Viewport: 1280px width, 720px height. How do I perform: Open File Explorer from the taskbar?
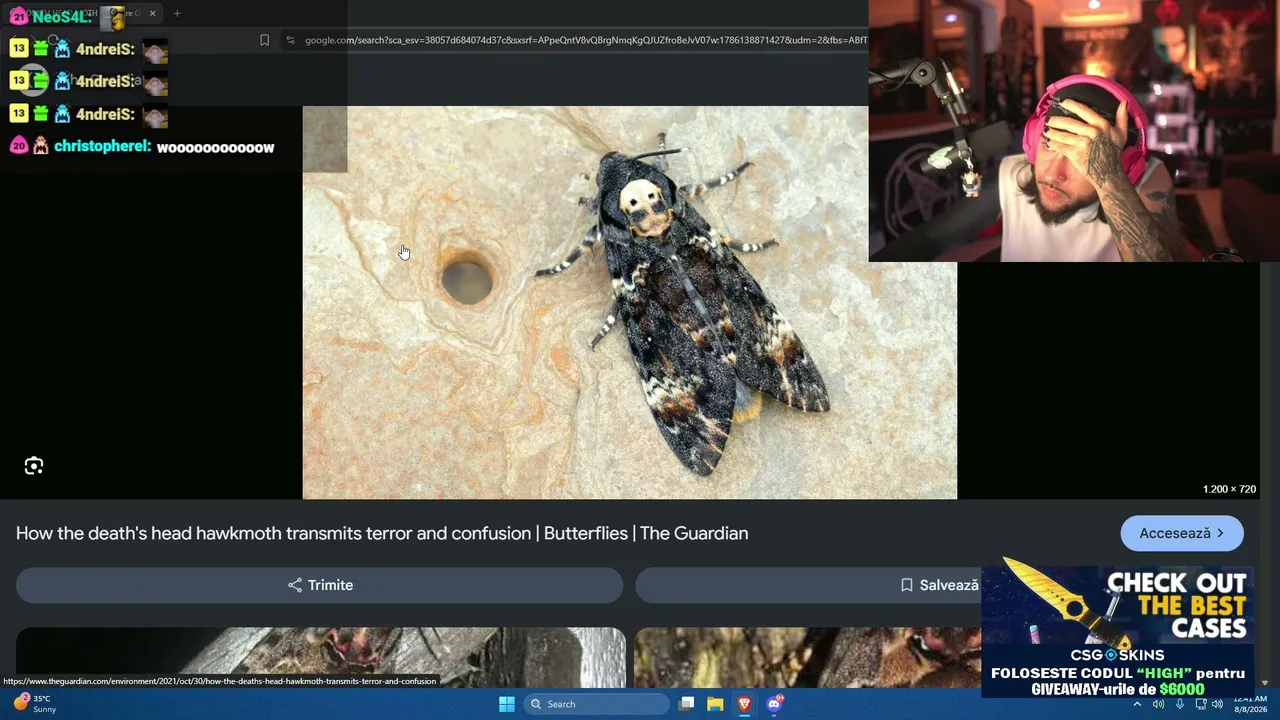[x=715, y=704]
